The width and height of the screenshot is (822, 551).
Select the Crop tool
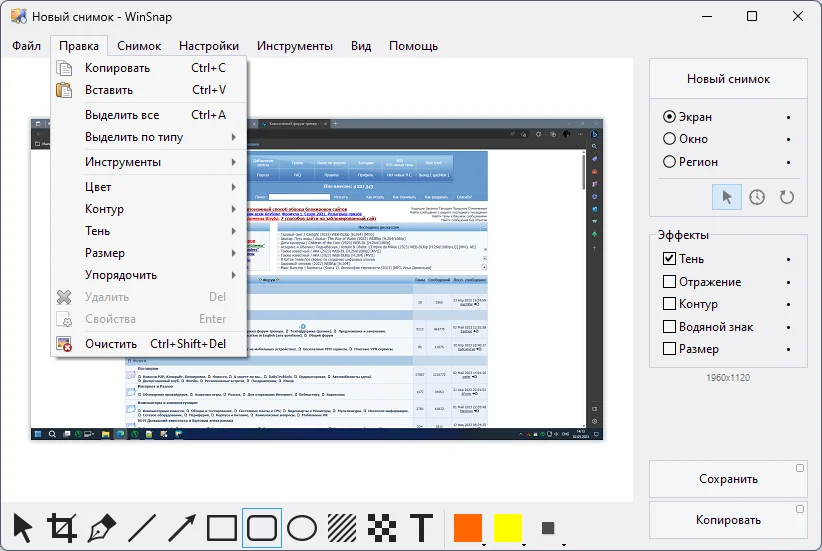[x=62, y=528]
